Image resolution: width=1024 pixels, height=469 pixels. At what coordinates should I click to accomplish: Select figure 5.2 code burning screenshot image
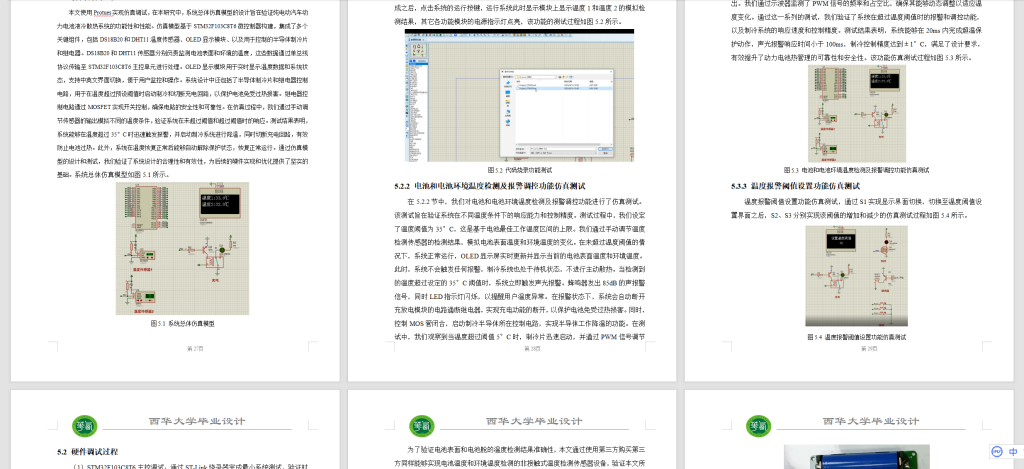(519, 95)
